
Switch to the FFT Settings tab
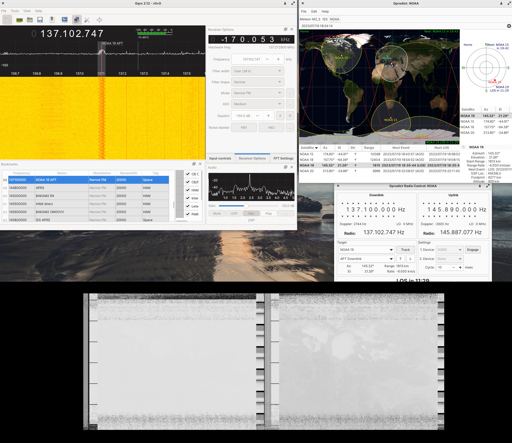pos(283,158)
